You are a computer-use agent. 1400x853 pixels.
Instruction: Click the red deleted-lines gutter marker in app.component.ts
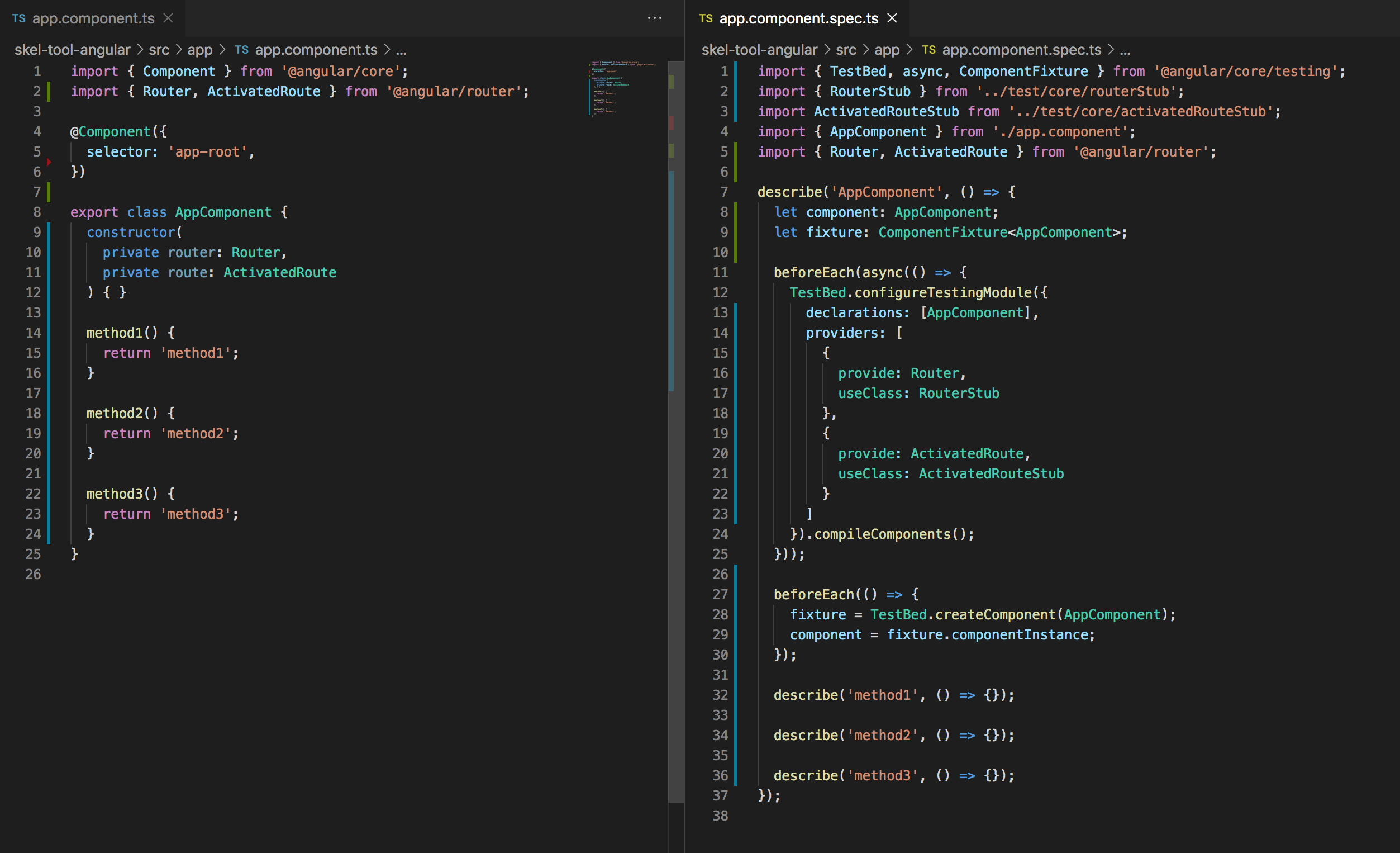click(49, 162)
